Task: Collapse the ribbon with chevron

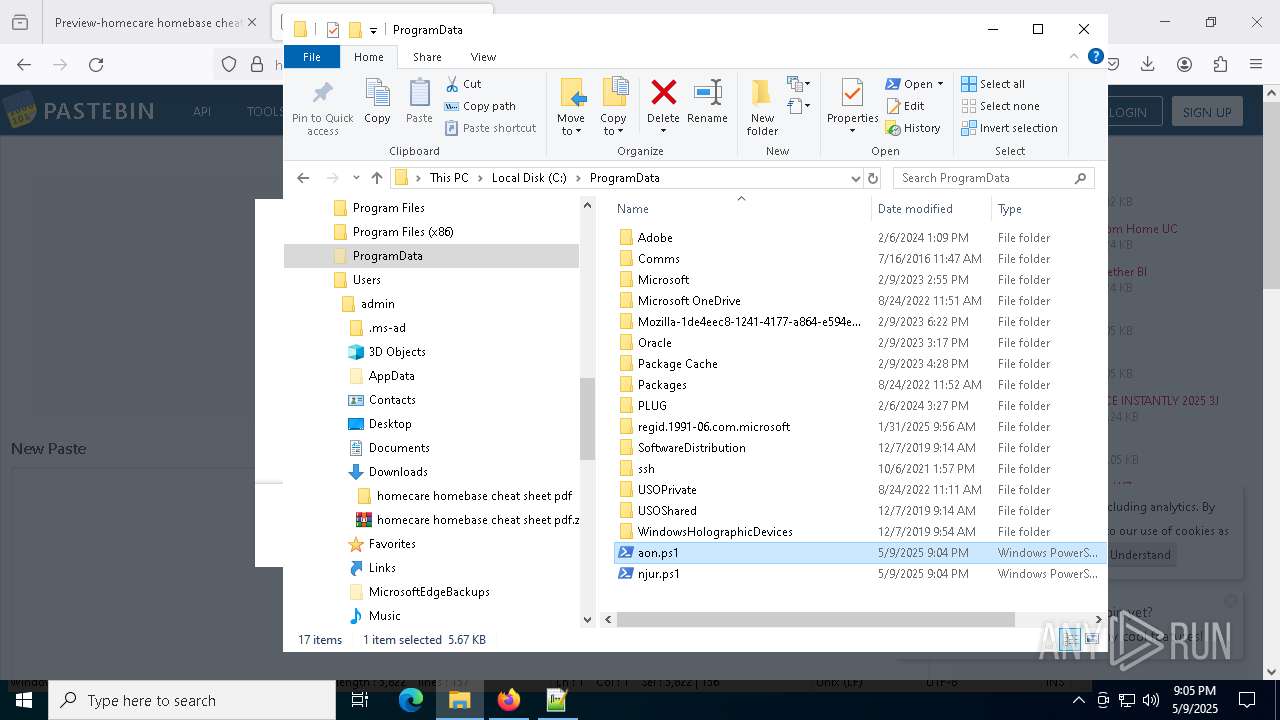Action: [x=1075, y=57]
